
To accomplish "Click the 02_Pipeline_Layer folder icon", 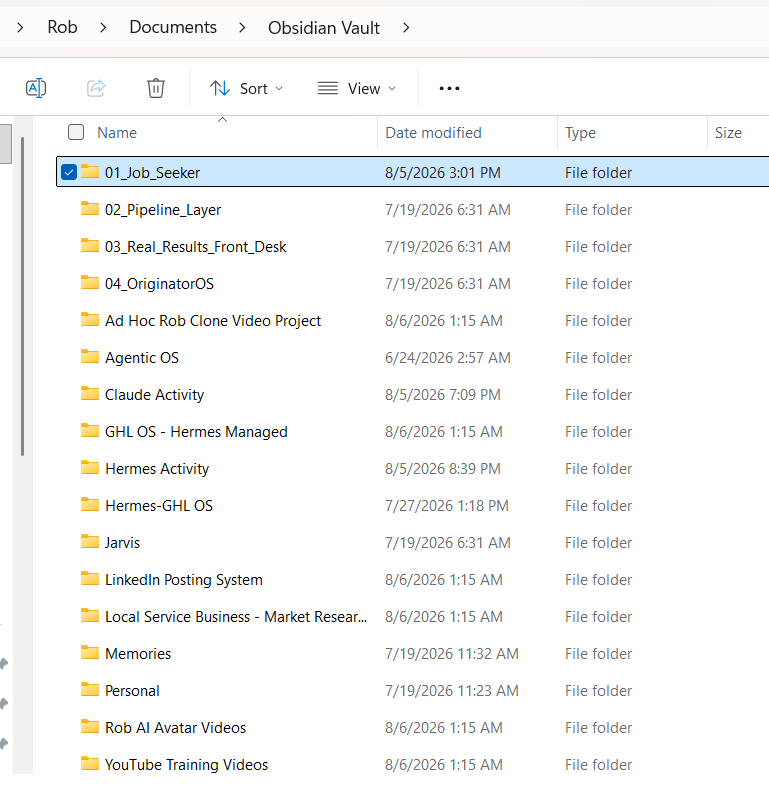I will [x=90, y=209].
